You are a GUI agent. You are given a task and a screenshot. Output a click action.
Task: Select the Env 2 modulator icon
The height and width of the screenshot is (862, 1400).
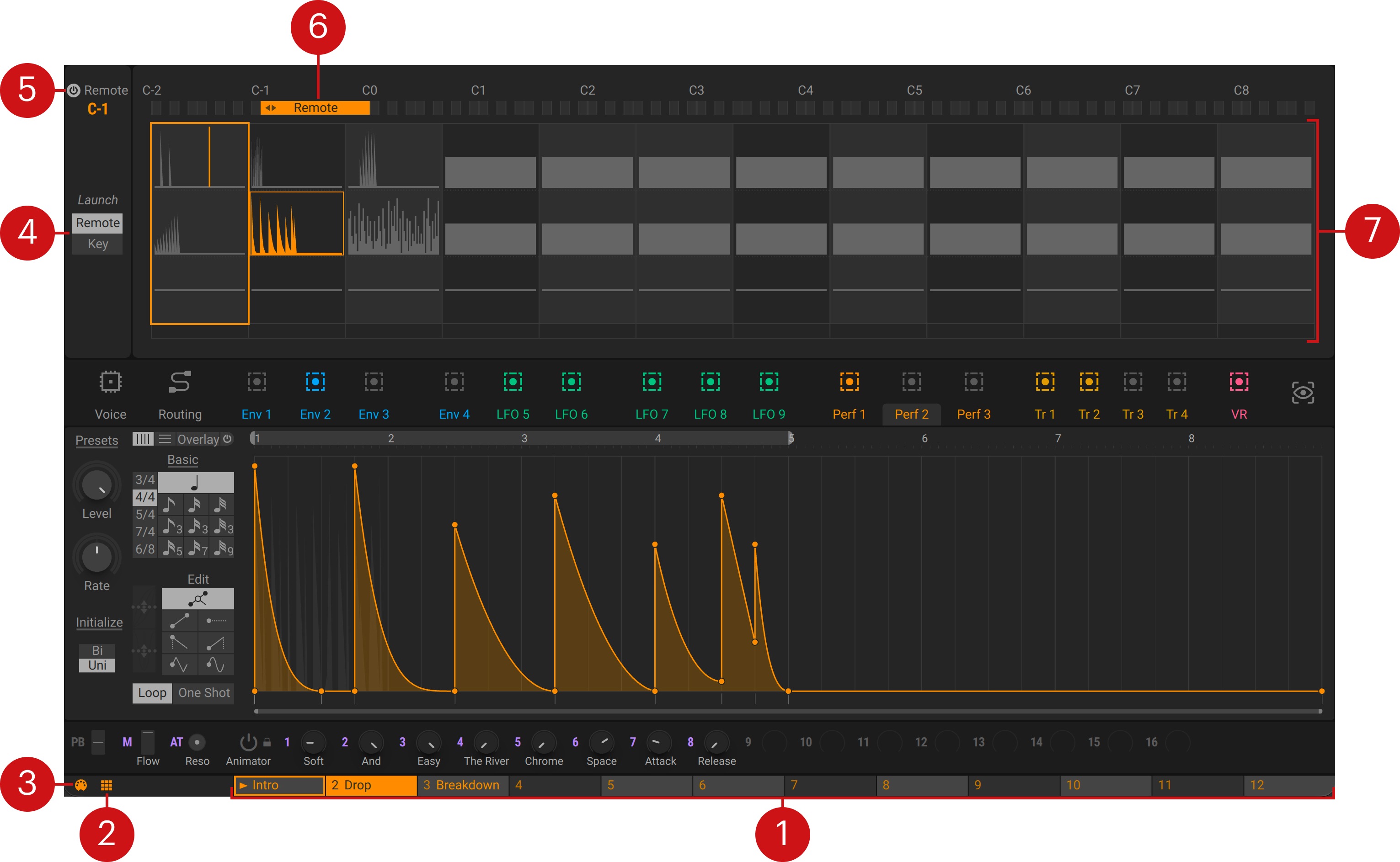[x=315, y=381]
